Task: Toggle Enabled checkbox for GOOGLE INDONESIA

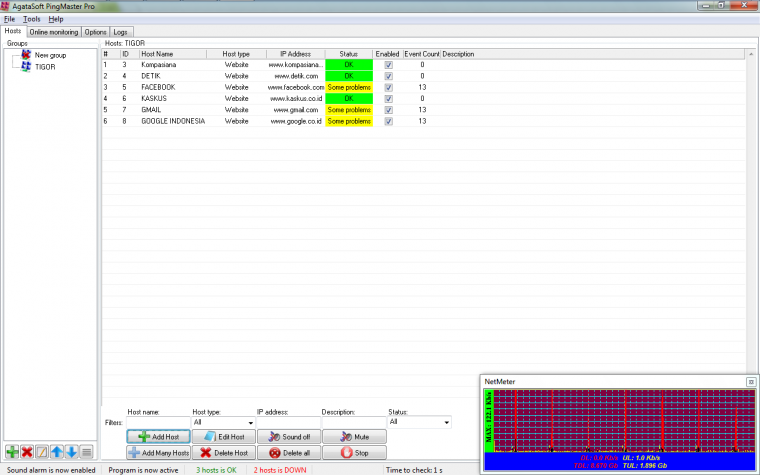Action: click(x=388, y=121)
